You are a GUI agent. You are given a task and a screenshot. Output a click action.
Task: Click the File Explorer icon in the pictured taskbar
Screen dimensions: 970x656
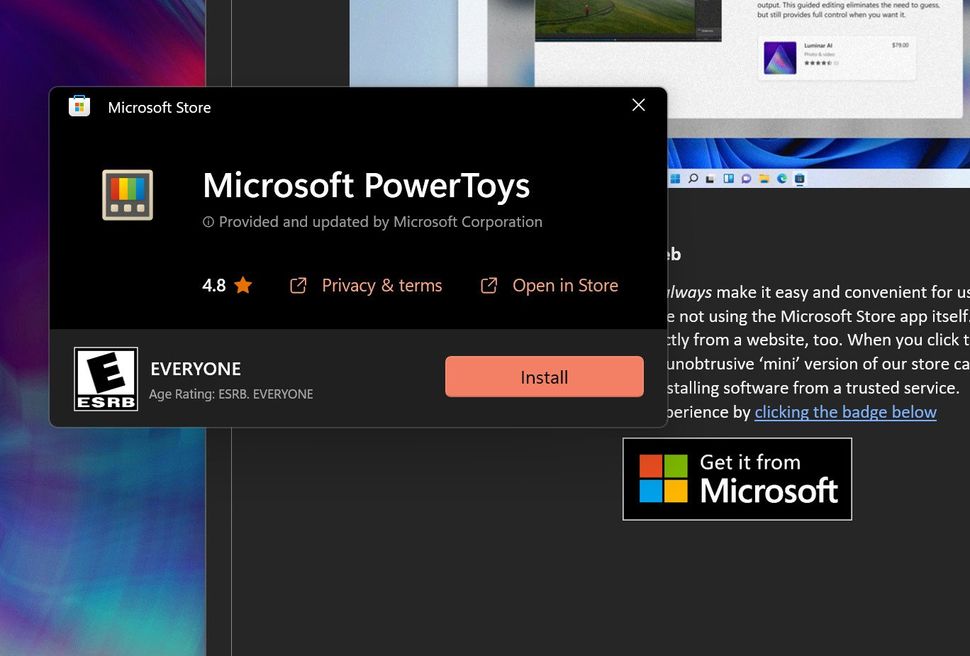pos(763,178)
